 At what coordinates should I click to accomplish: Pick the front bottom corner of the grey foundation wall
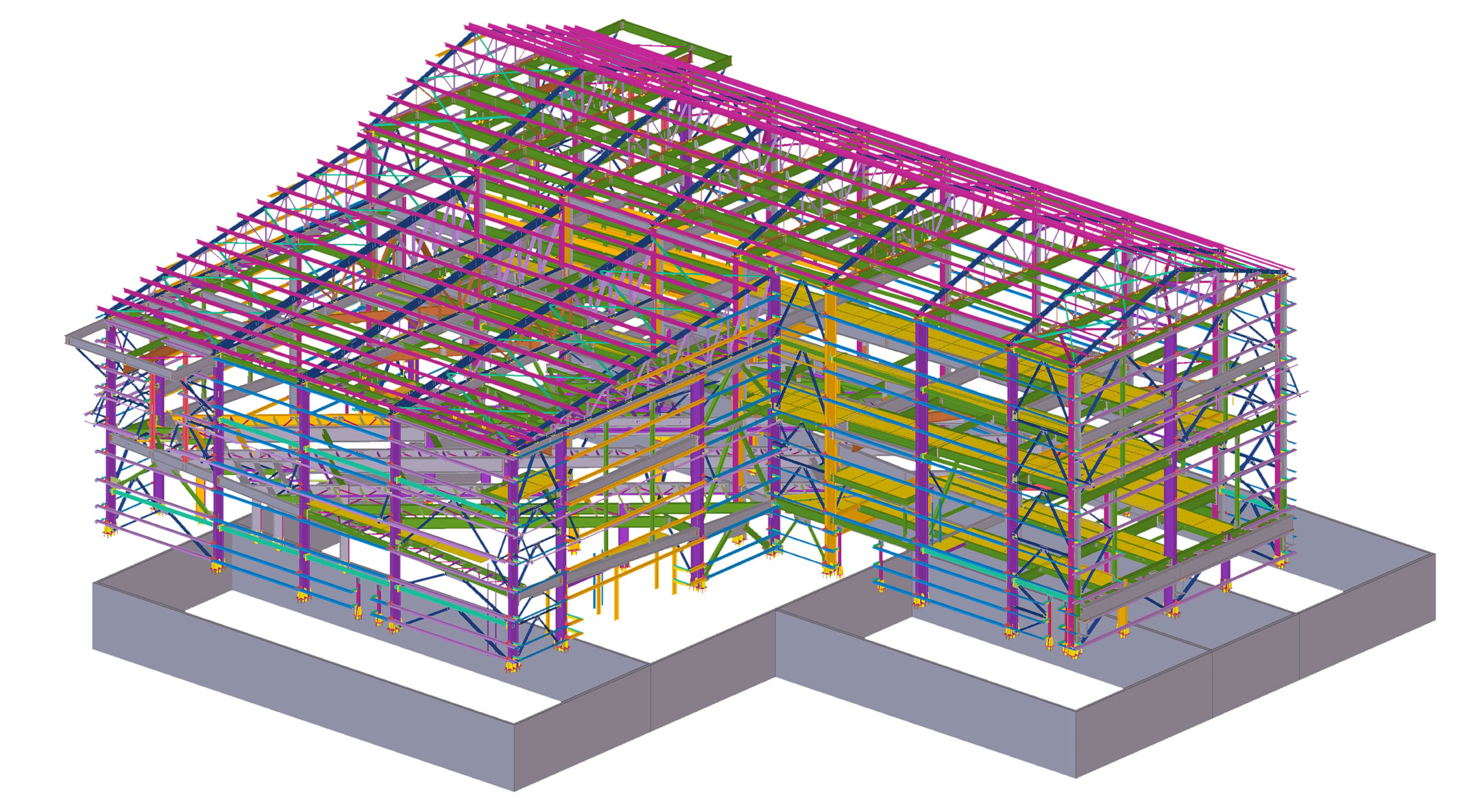pyautogui.click(x=514, y=788)
